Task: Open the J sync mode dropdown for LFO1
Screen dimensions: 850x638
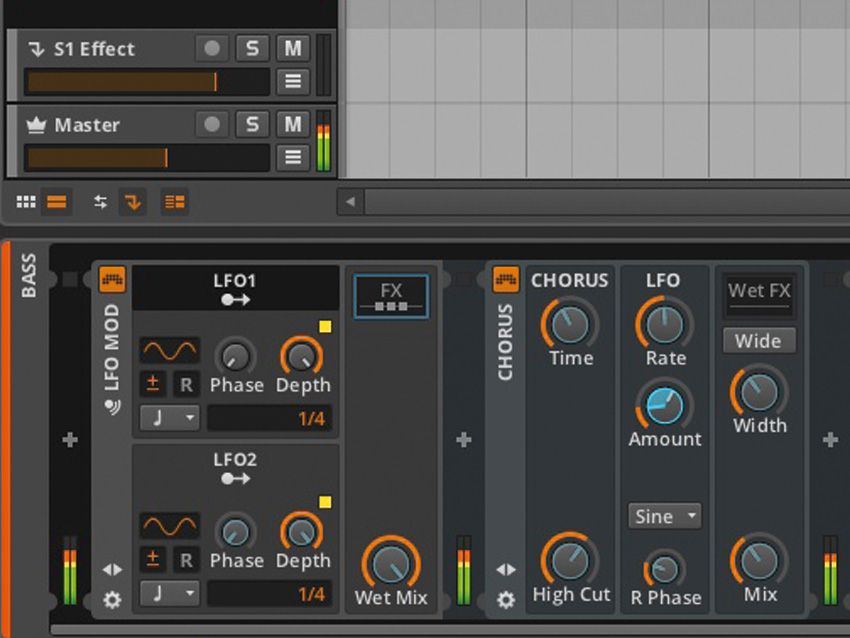Action: click(168, 418)
